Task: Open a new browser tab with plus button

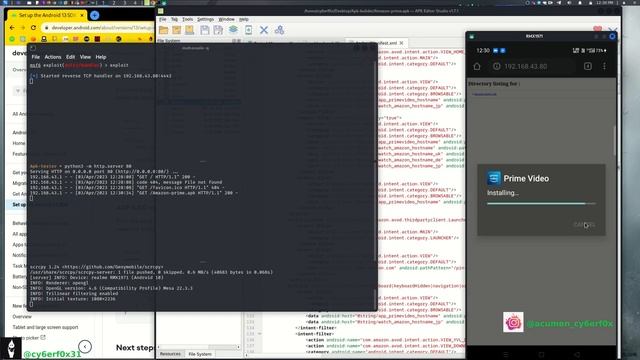Action: (95, 15)
